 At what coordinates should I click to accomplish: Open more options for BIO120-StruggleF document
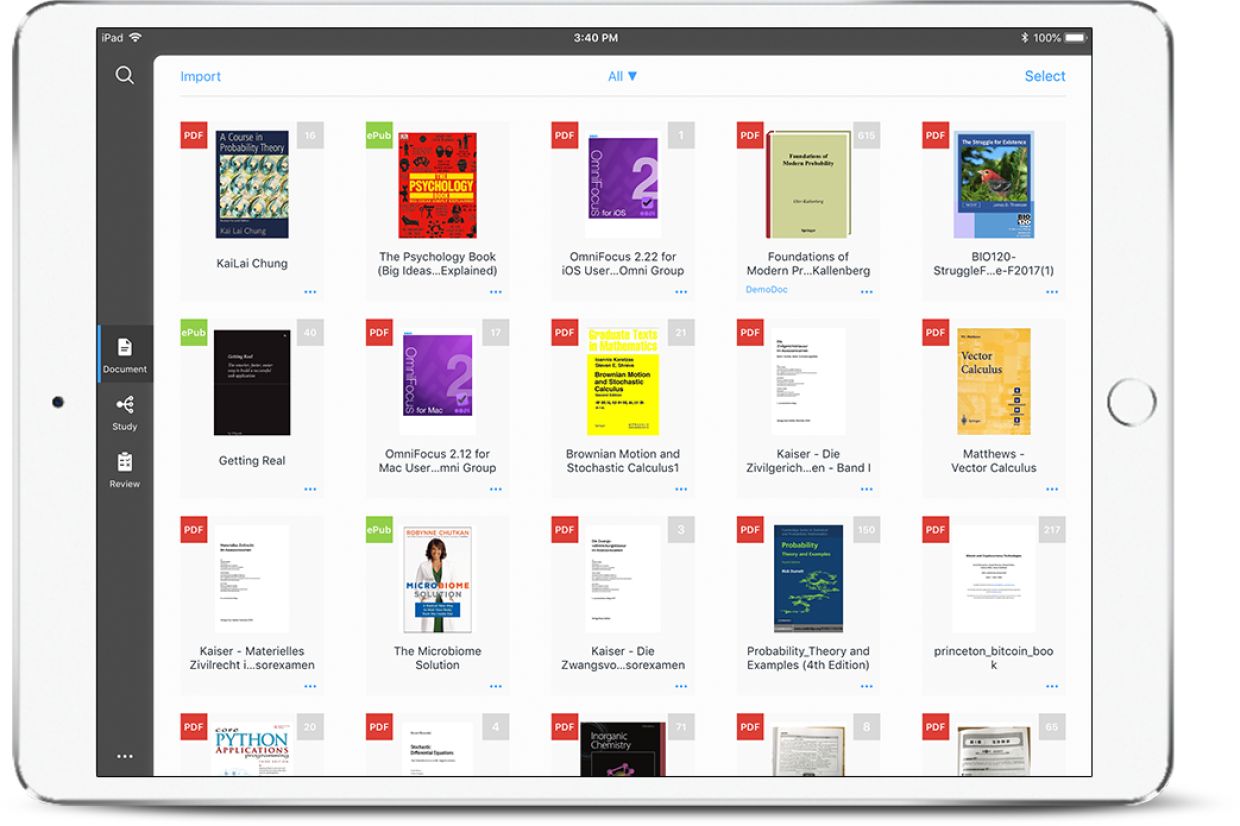point(1052,292)
